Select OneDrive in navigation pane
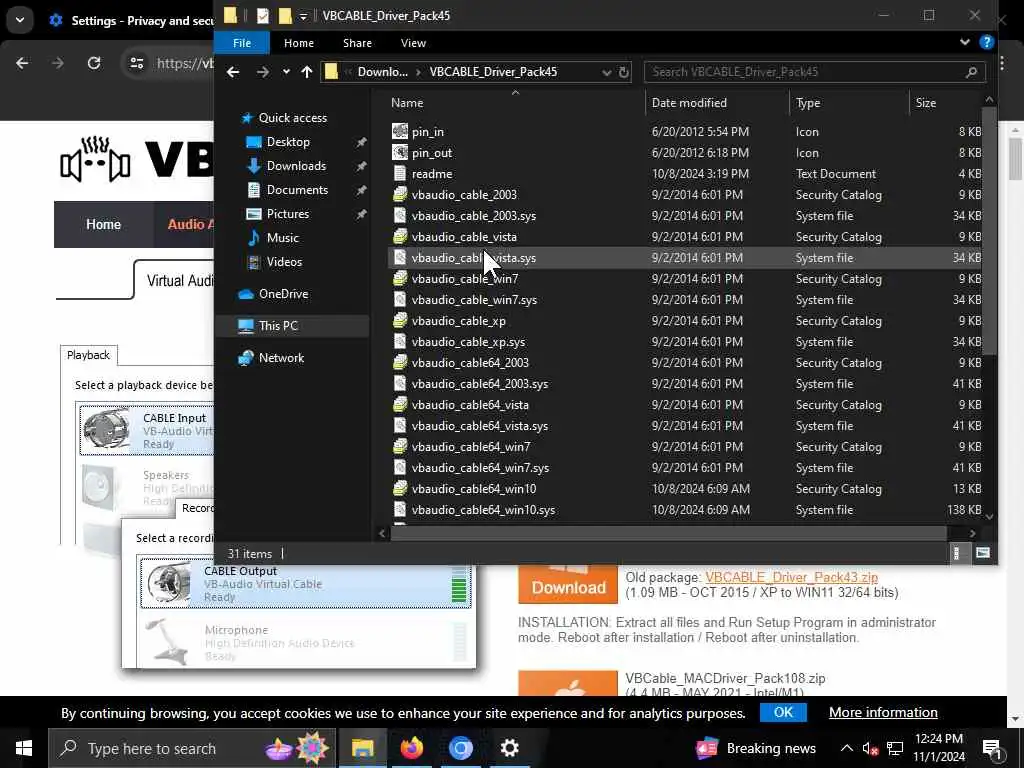The width and height of the screenshot is (1024, 768). tap(283, 294)
